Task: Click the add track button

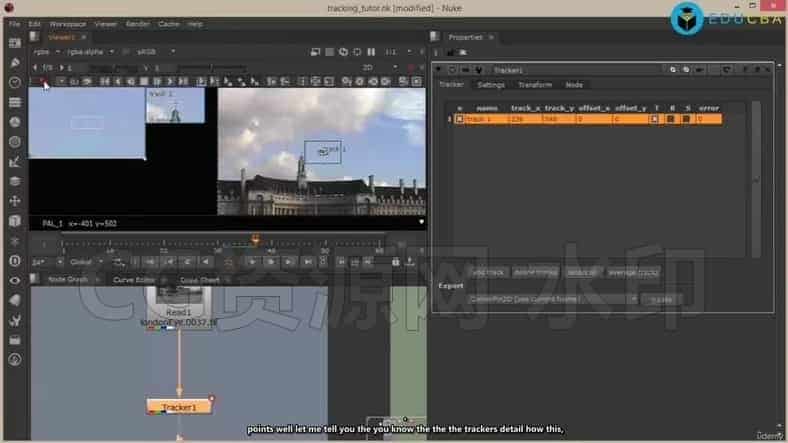Action: pyautogui.click(x=488, y=273)
